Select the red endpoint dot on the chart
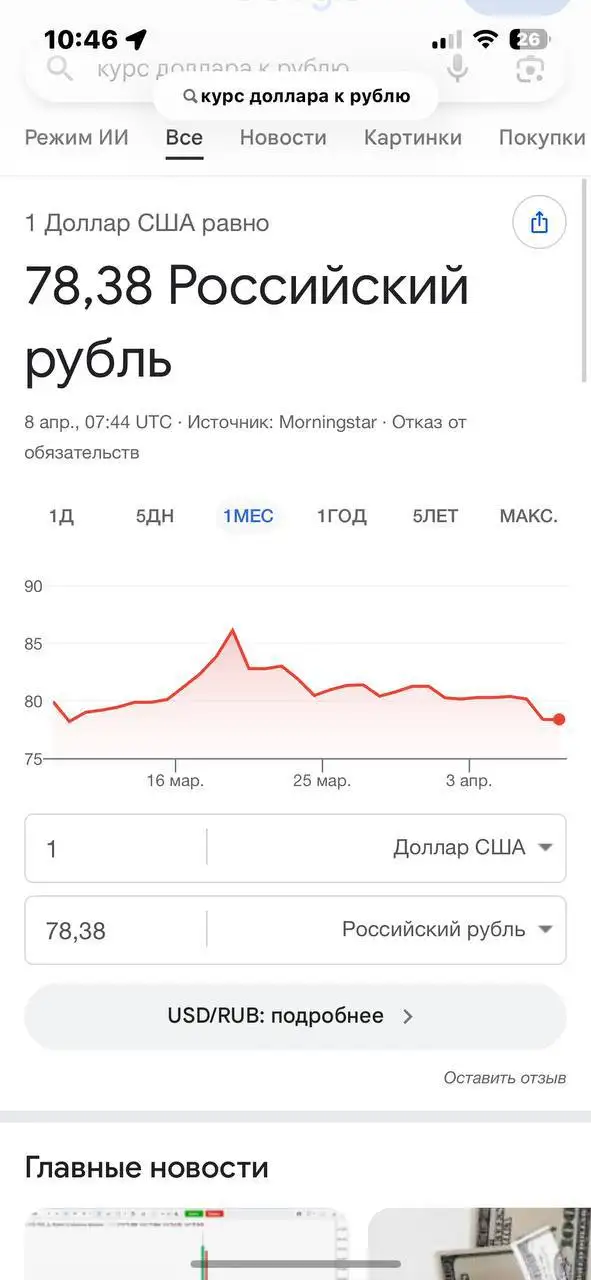Image resolution: width=591 pixels, height=1280 pixels. pyautogui.click(x=557, y=718)
